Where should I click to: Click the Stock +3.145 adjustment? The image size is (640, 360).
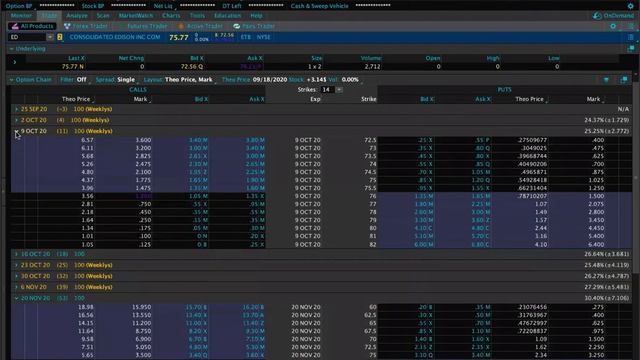[316, 80]
